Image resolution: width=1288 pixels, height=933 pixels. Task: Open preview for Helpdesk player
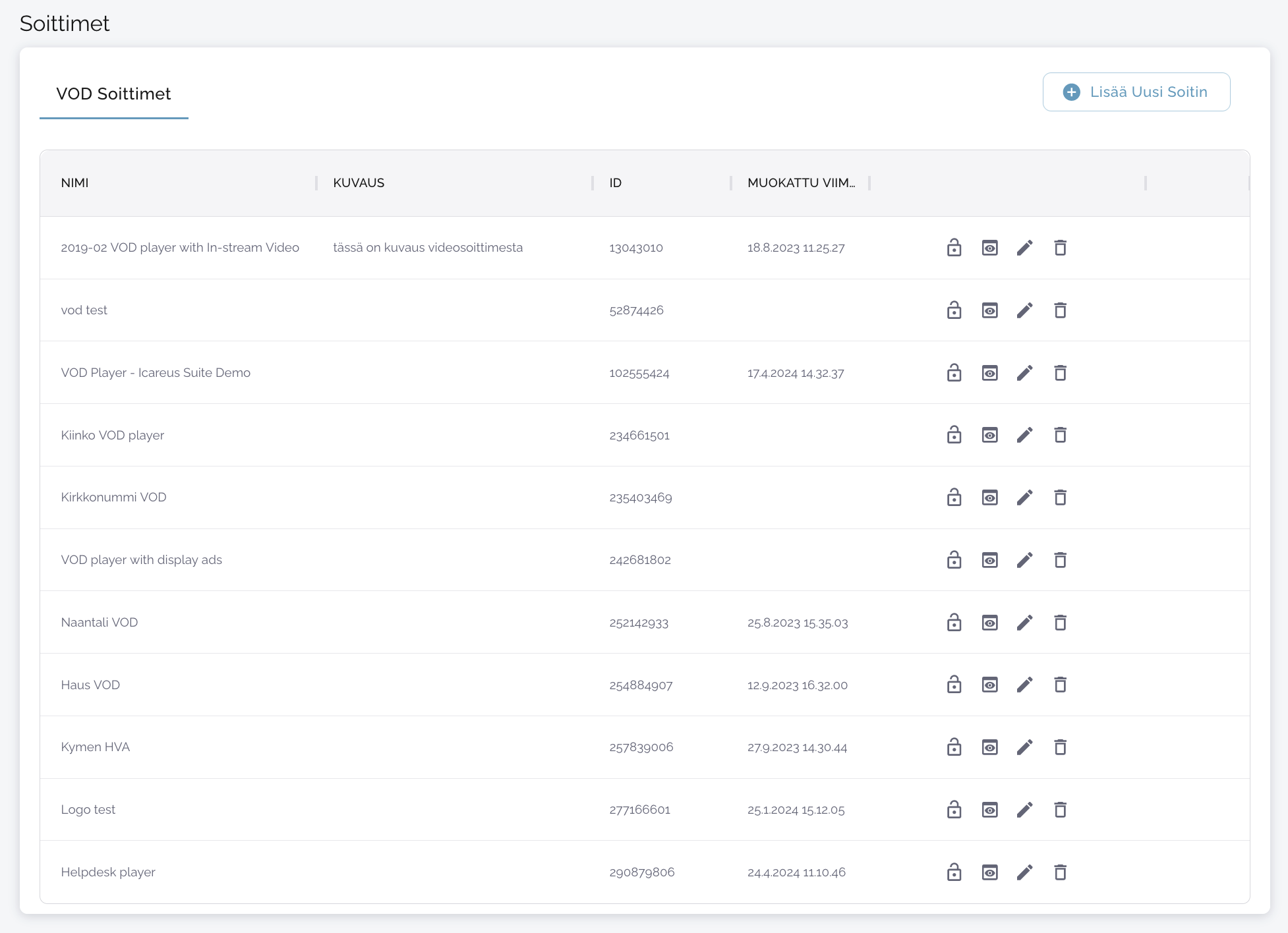(x=989, y=872)
